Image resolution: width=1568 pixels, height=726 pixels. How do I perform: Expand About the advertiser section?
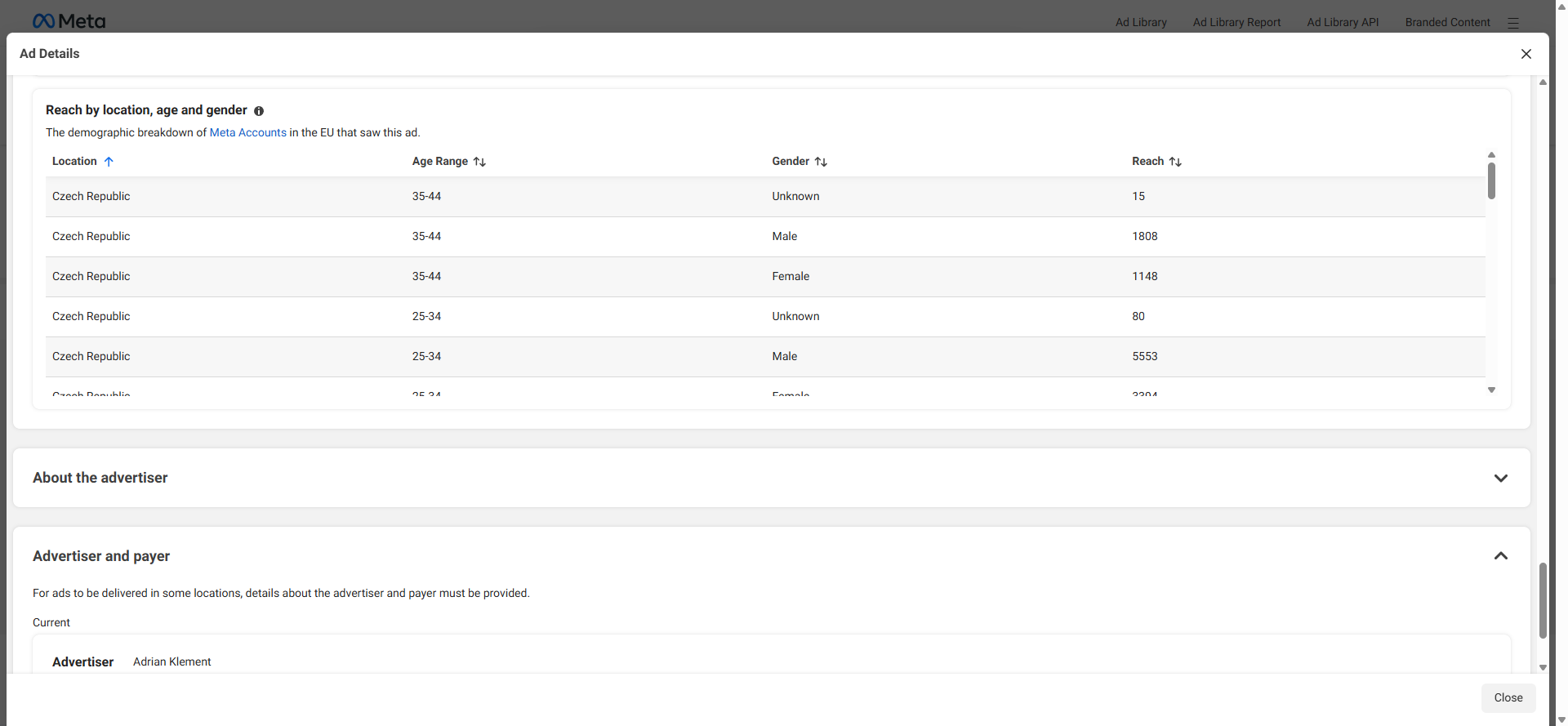pos(1500,478)
